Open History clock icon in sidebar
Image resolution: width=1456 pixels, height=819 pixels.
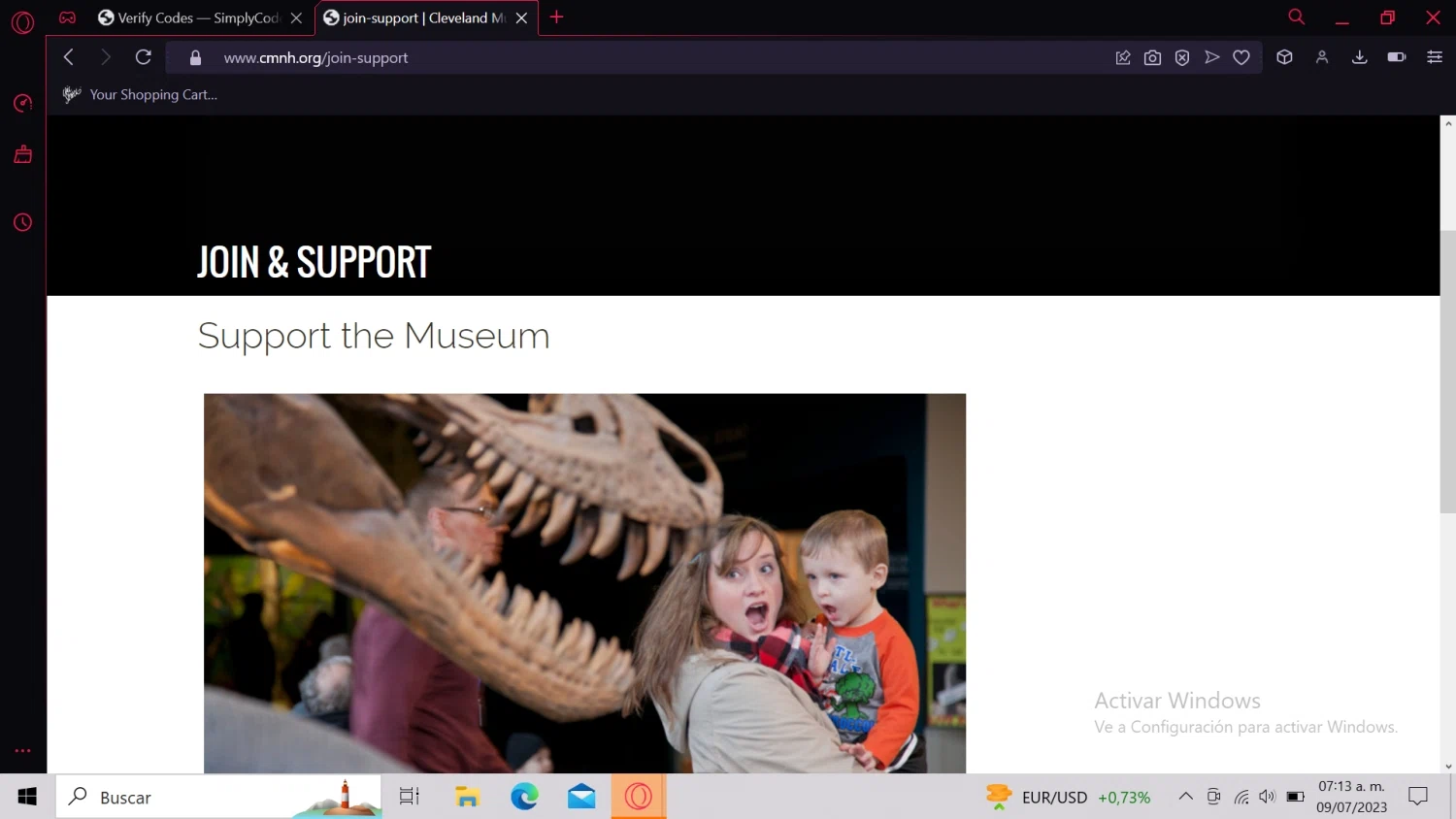point(22,222)
